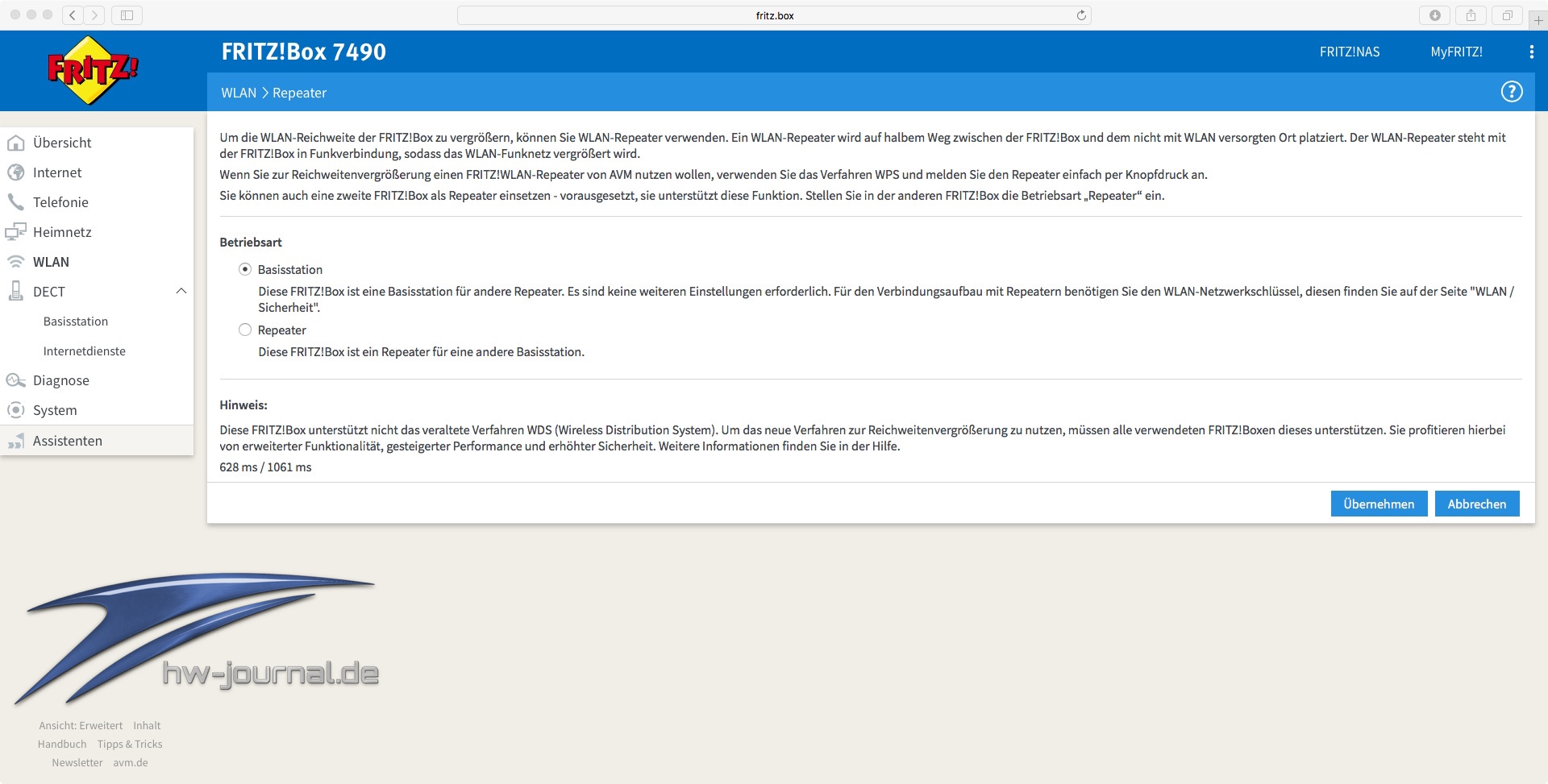Reload the page with refresh icon
The width and height of the screenshot is (1548, 784).
pyautogui.click(x=1081, y=15)
